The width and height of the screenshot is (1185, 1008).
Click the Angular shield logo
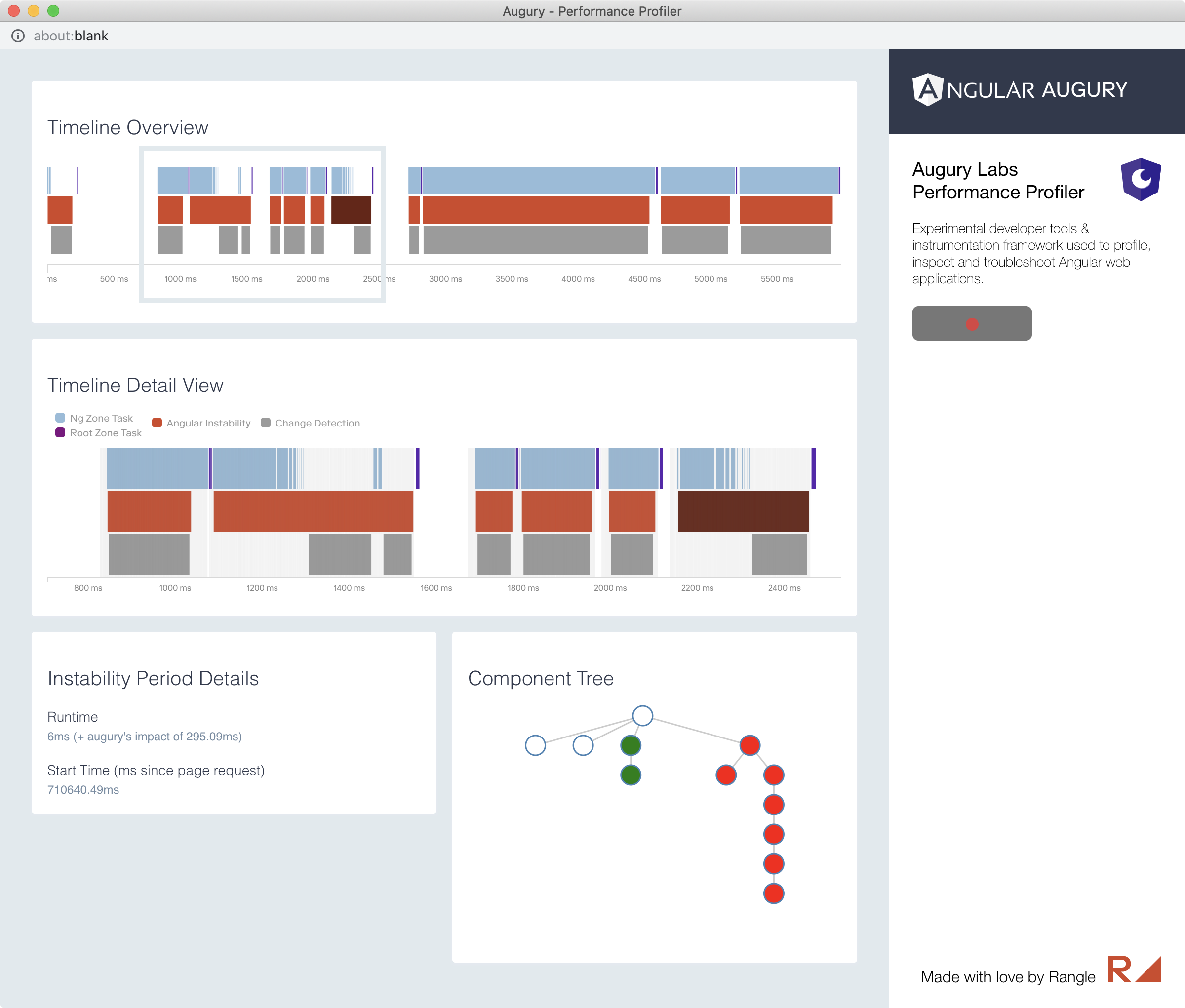[927, 90]
